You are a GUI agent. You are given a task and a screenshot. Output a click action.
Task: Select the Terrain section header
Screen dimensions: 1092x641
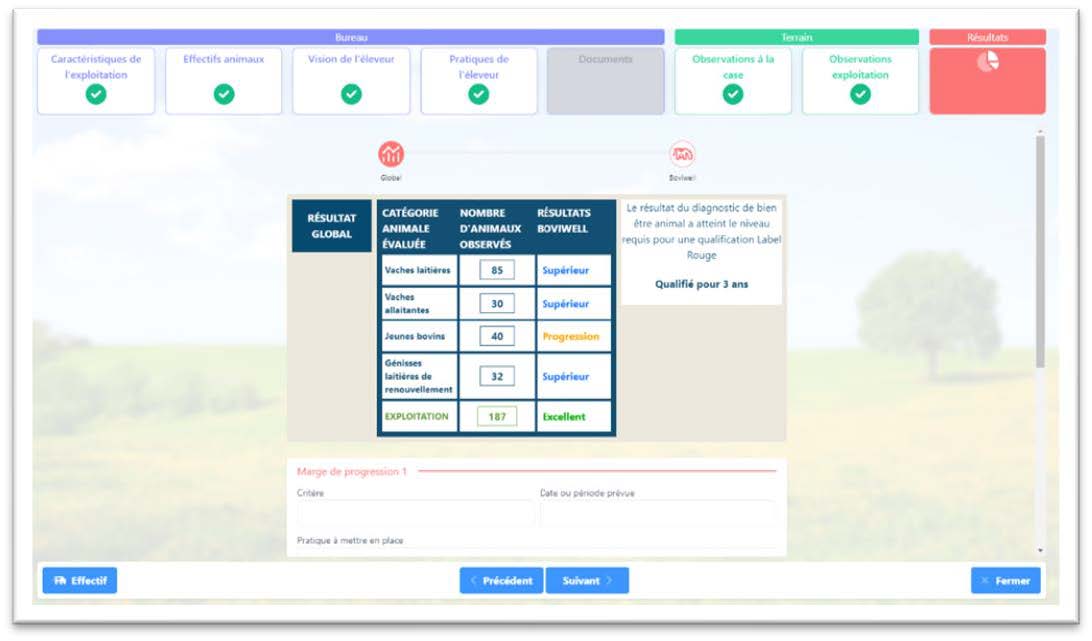coord(796,37)
